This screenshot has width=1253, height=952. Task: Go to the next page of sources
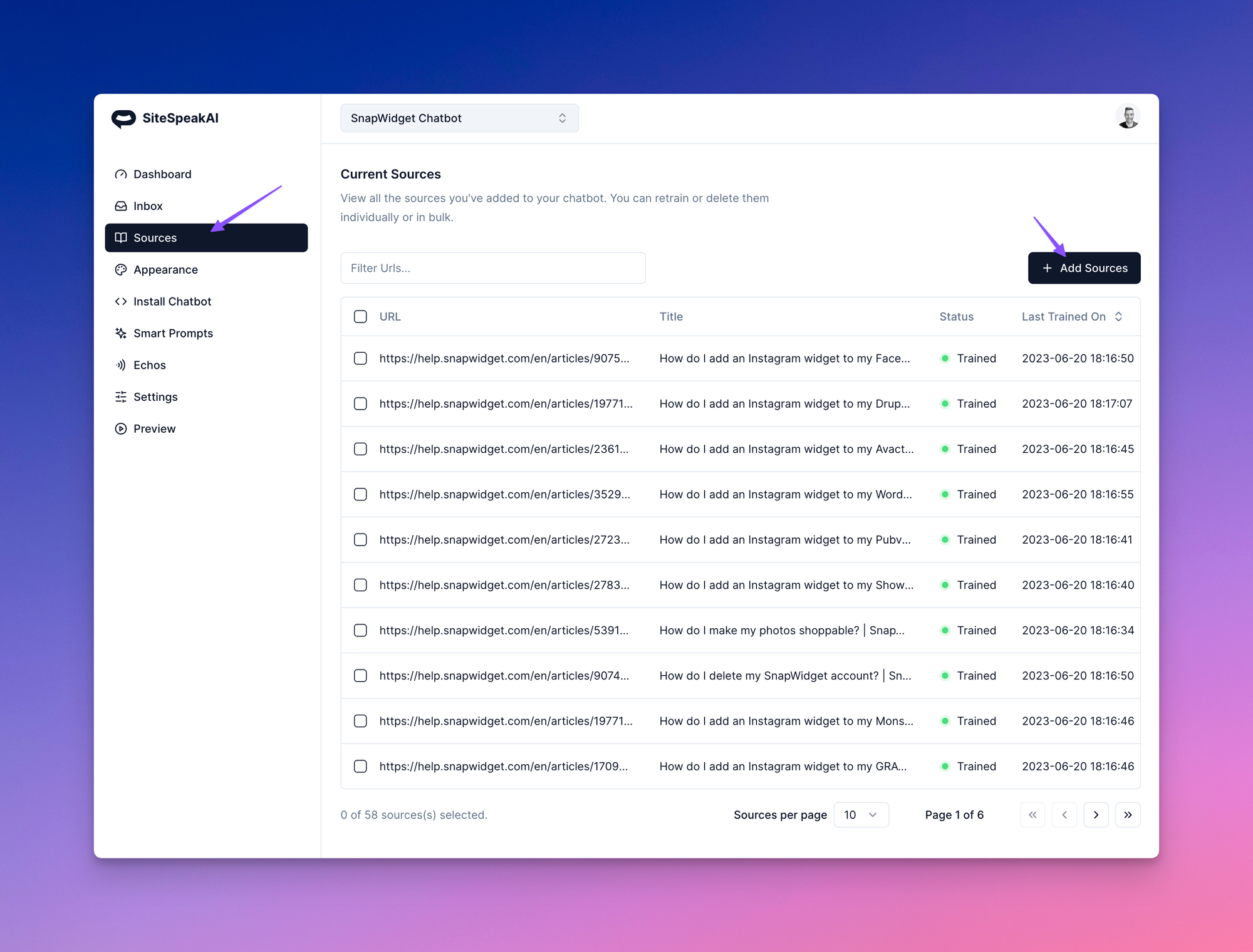click(1096, 815)
